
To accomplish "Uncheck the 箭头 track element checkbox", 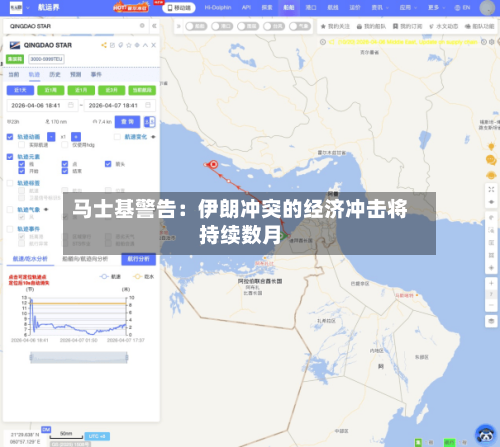I will (x=108, y=164).
